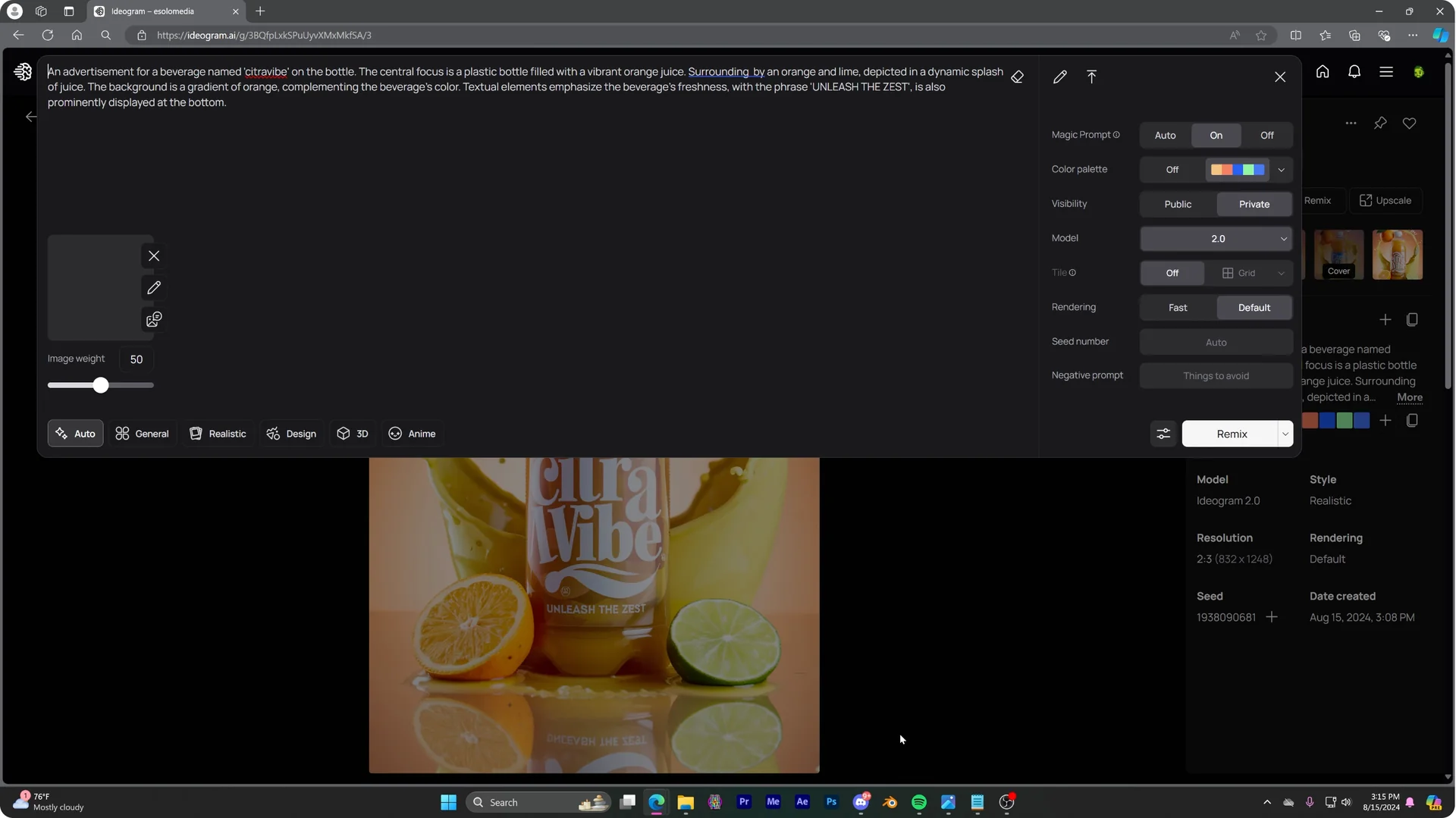This screenshot has width=1456, height=818.
Task: Adjust the Image weight slider
Action: 100,384
